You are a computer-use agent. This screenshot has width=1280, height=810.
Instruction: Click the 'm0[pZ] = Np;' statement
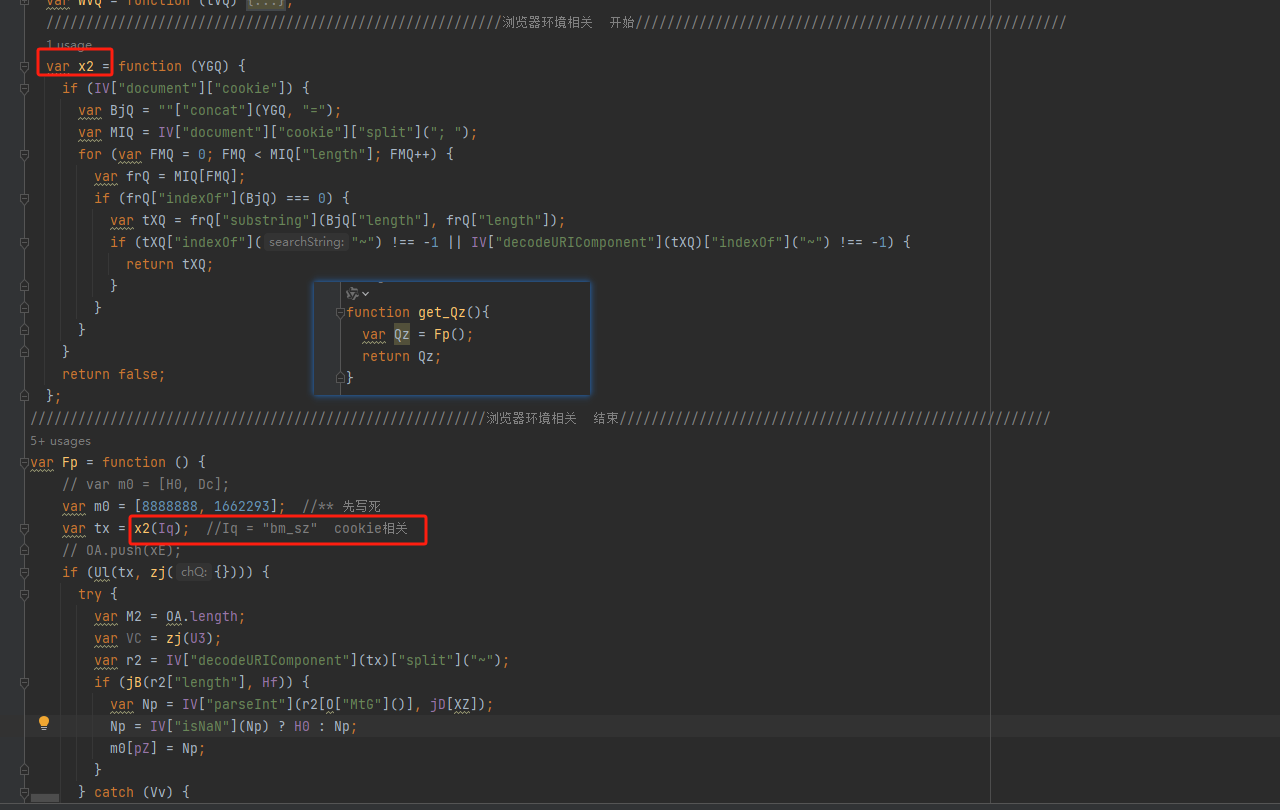(x=158, y=748)
